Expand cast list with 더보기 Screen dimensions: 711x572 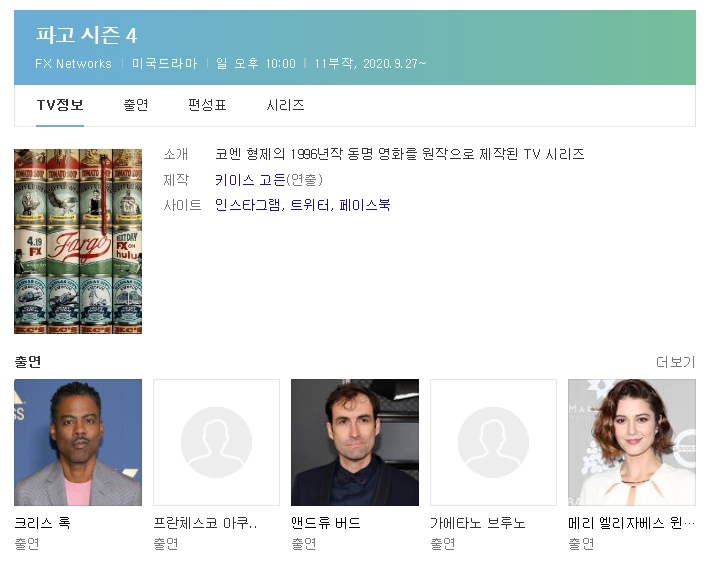pyautogui.click(x=675, y=362)
